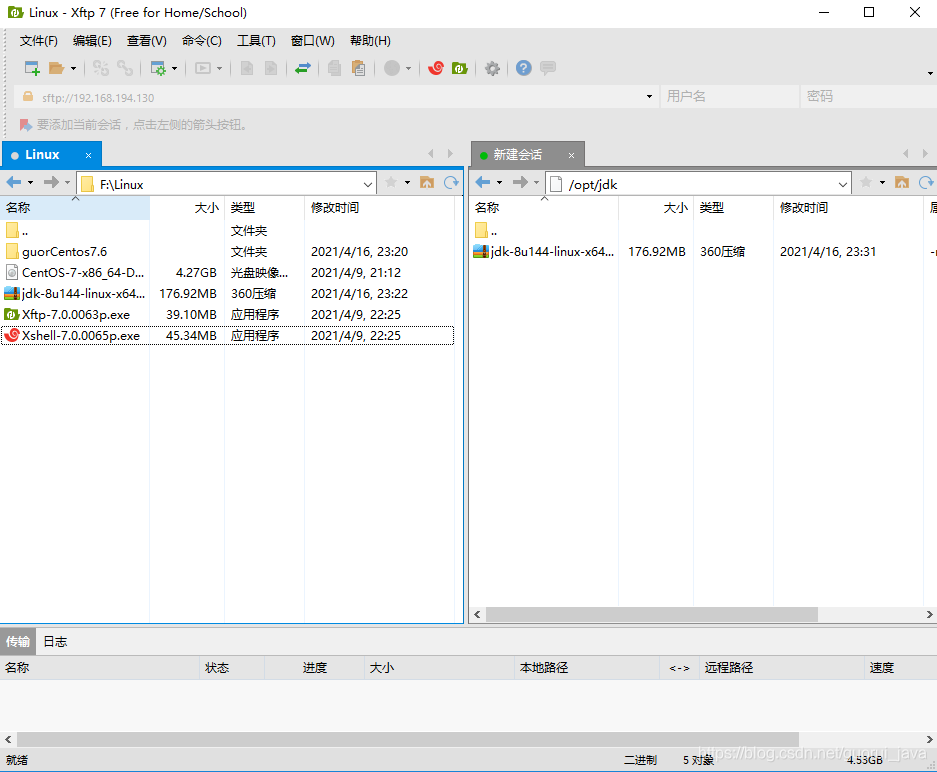Expand the F:\Linux local path dropdown
937x772 pixels.
click(368, 185)
